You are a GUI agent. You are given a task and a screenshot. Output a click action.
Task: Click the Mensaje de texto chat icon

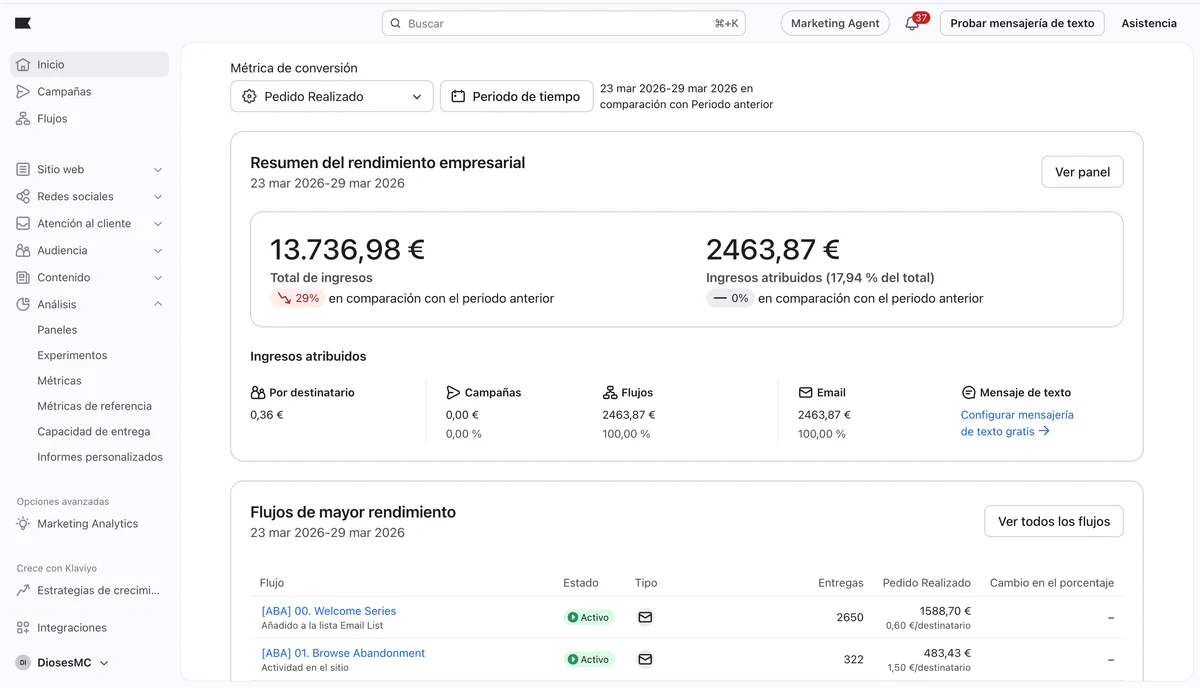click(x=968, y=392)
